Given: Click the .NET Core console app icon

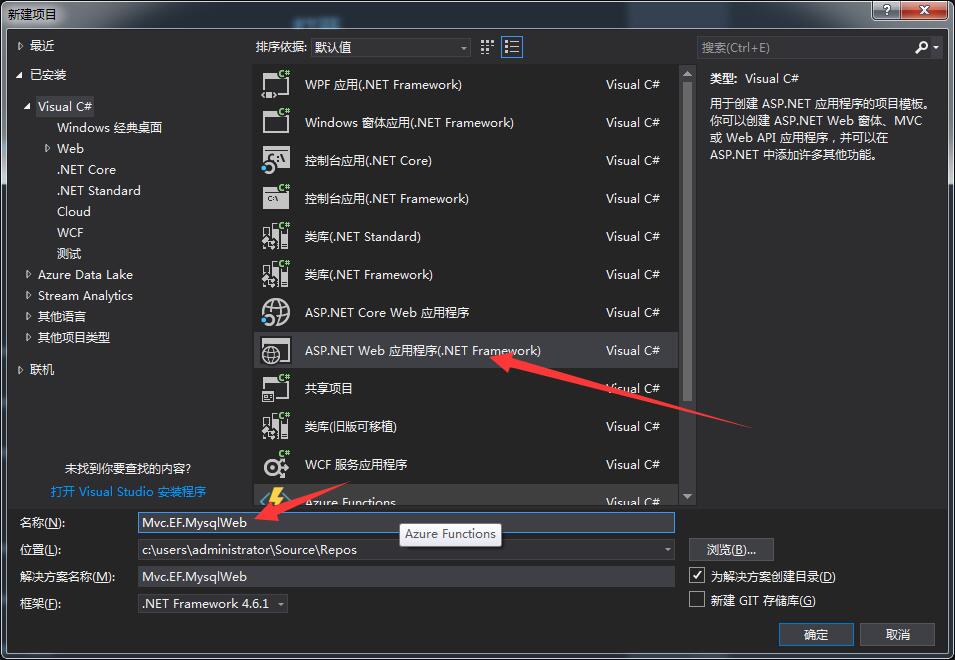Looking at the screenshot, I should point(276,161).
